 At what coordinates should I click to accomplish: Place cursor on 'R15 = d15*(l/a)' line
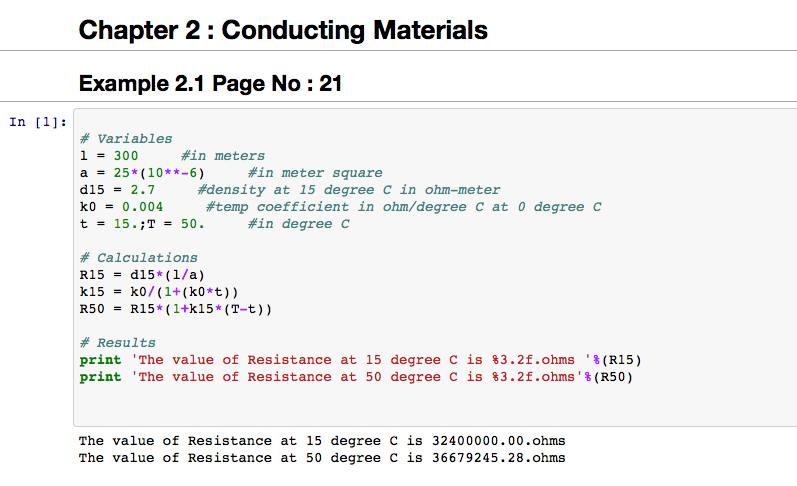tap(142, 275)
